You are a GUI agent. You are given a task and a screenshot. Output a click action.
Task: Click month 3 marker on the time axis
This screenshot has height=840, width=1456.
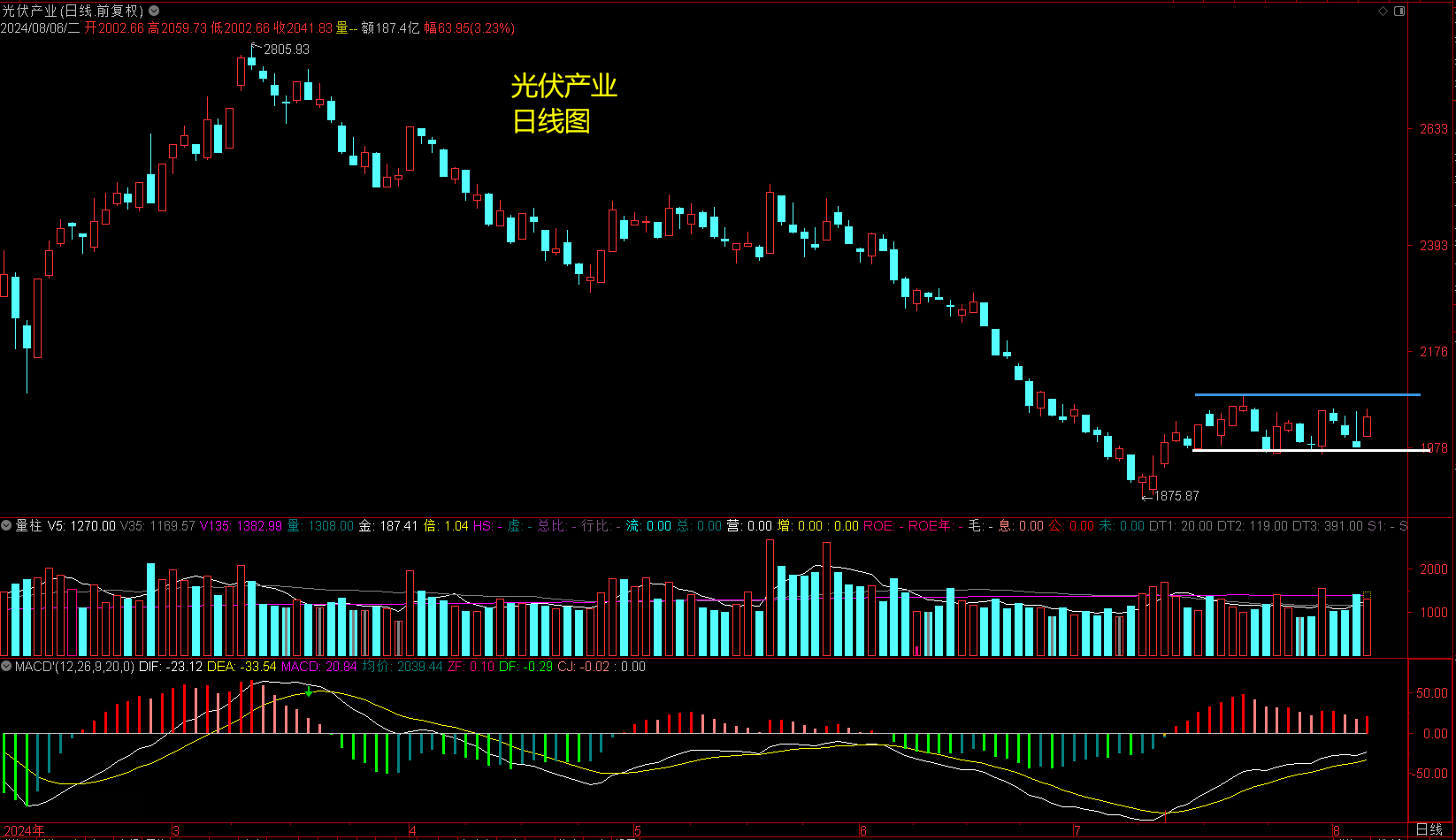(x=176, y=830)
